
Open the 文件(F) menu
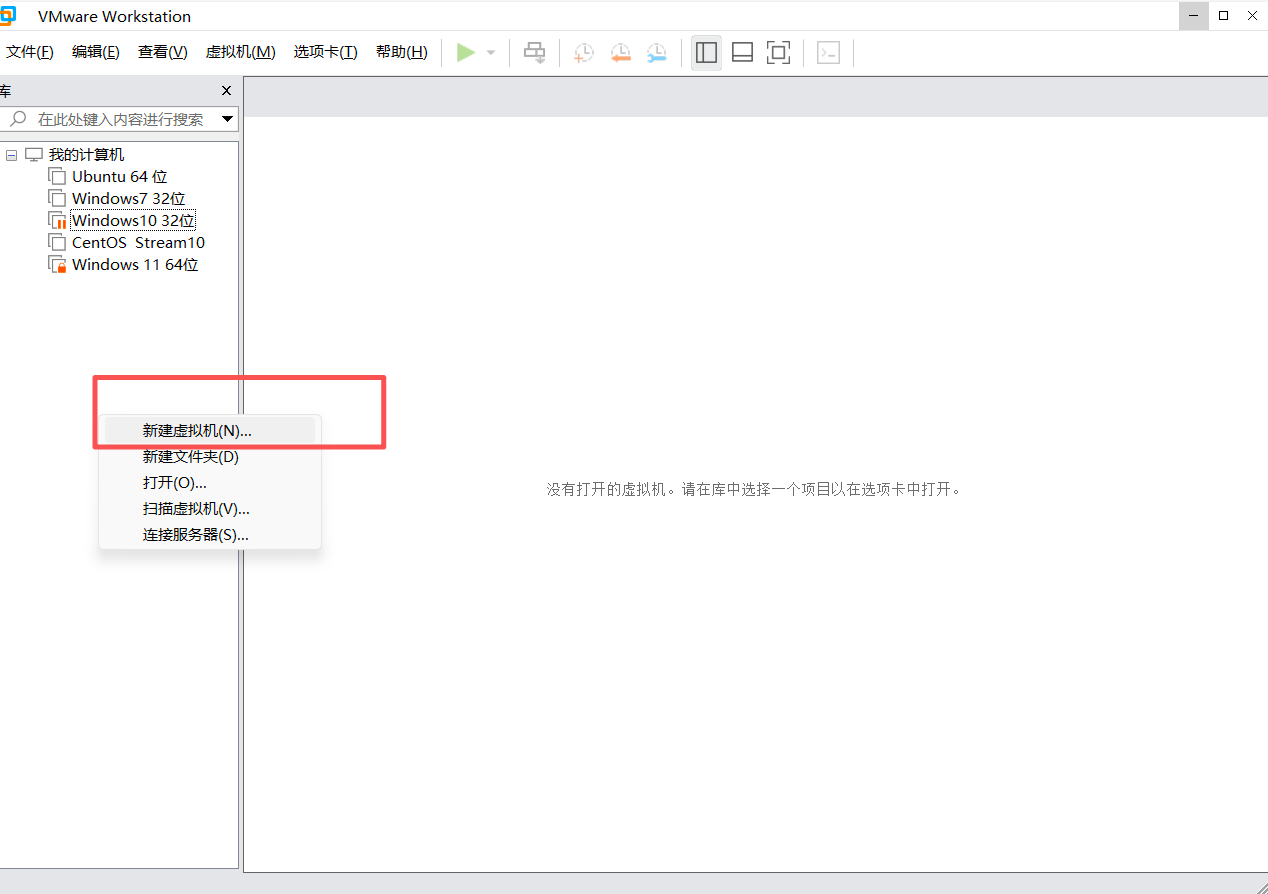click(x=30, y=53)
